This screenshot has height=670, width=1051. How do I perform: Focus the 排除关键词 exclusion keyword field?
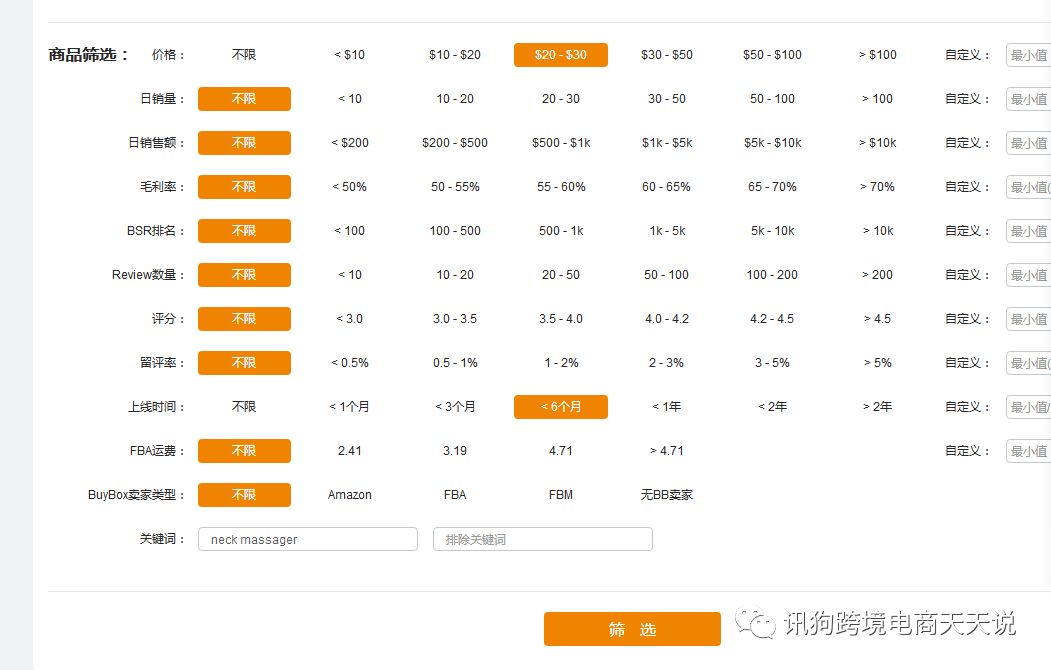(543, 539)
